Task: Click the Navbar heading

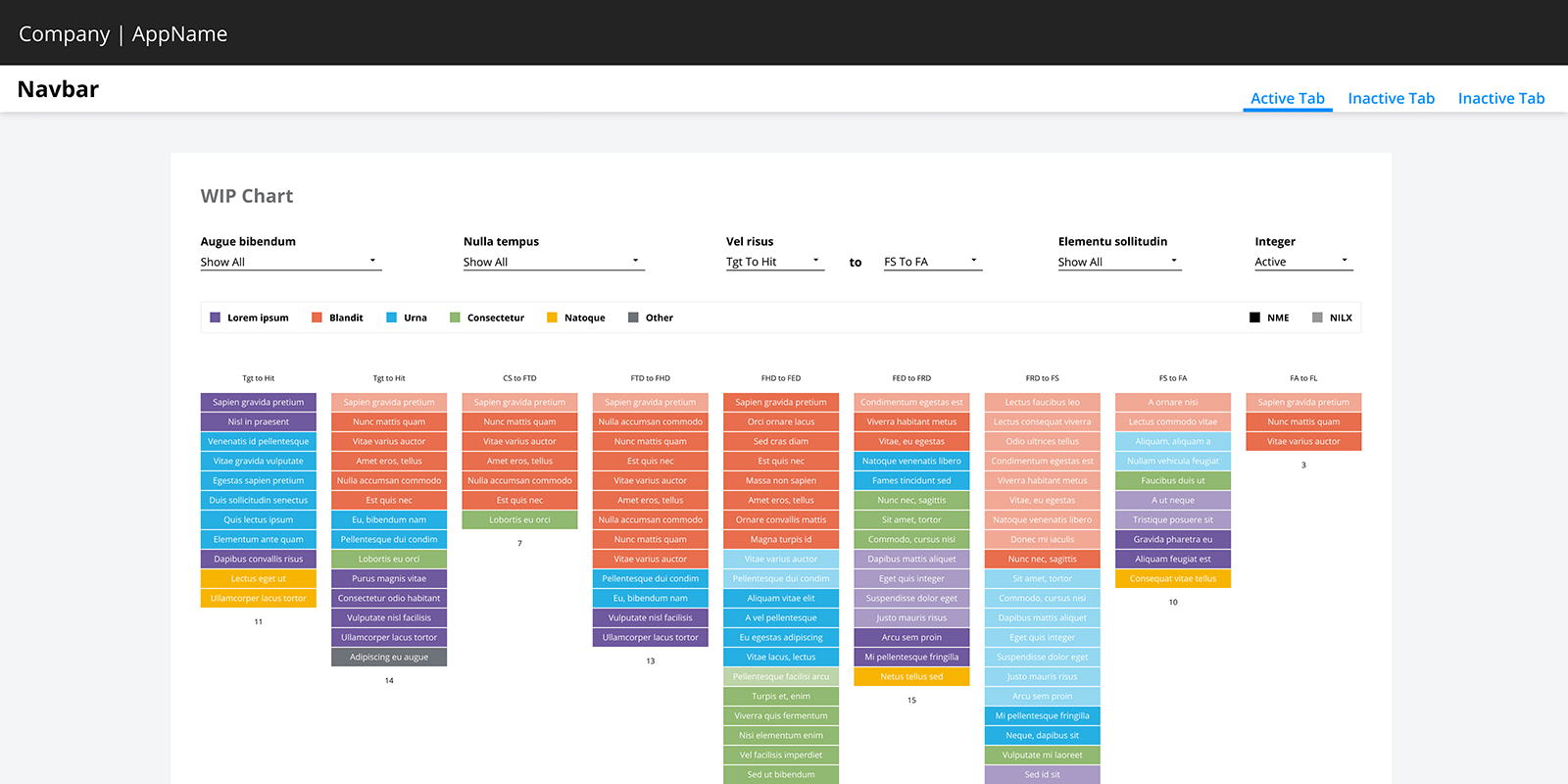Action: coord(58,89)
